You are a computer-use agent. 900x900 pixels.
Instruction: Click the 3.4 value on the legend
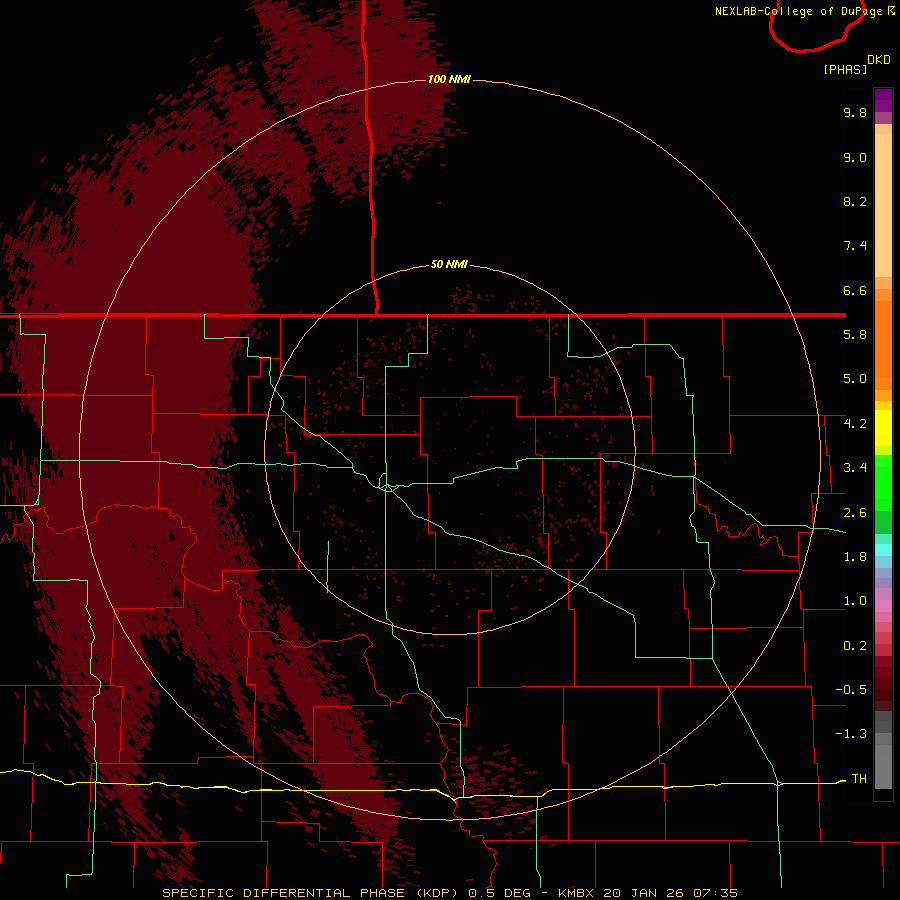(x=855, y=468)
